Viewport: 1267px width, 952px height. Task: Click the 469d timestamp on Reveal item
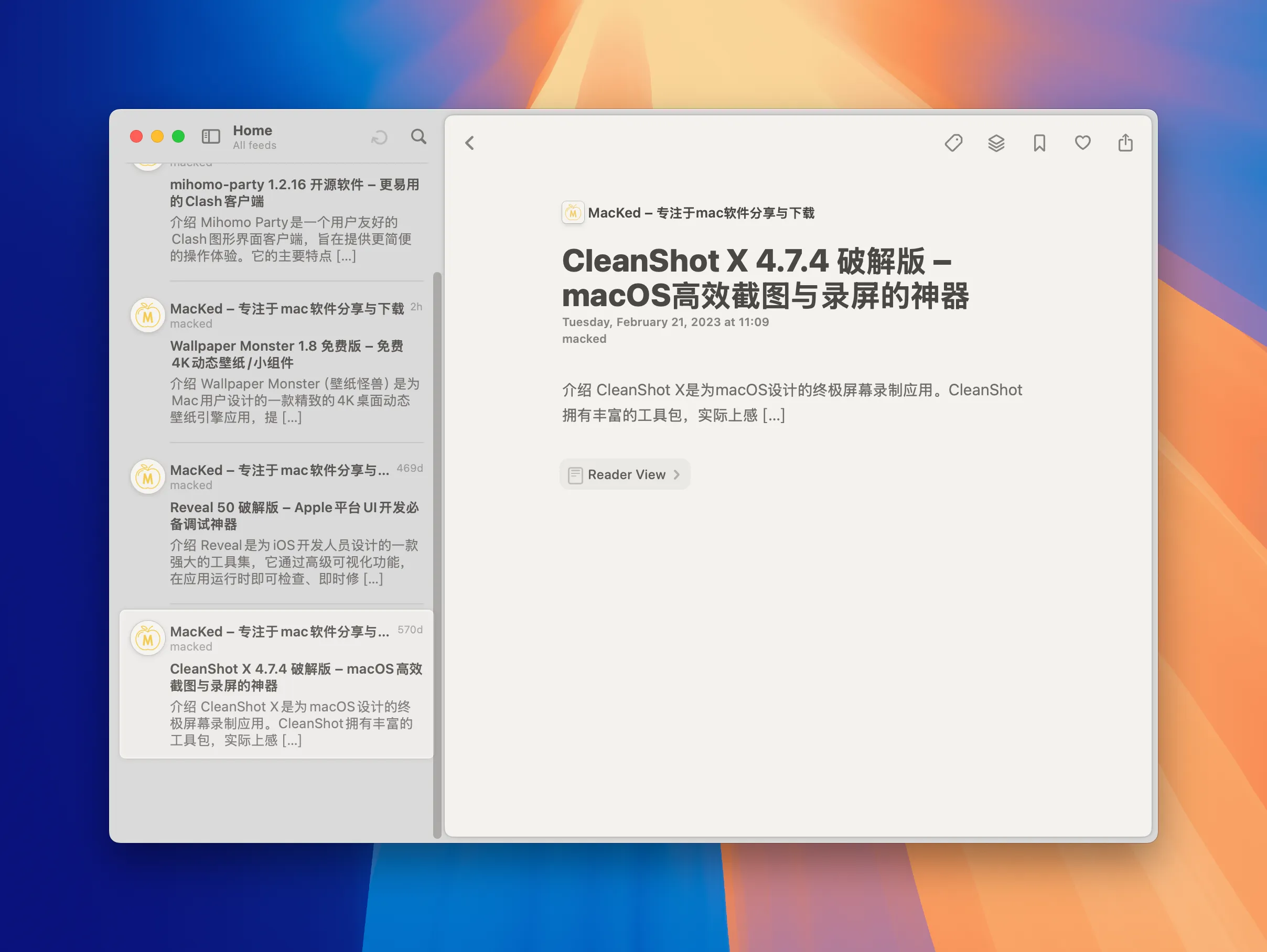pyautogui.click(x=410, y=468)
